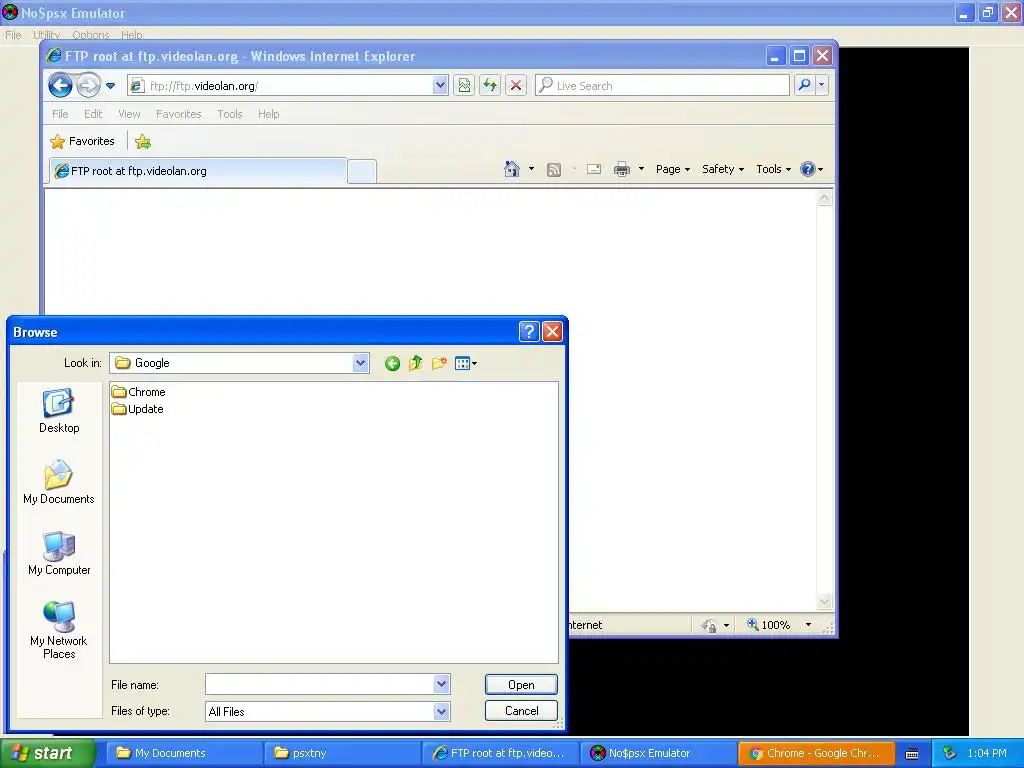This screenshot has width=1024, height=768.
Task: Switch to Chrome - Google Chrome taskbar button
Action: (815, 753)
